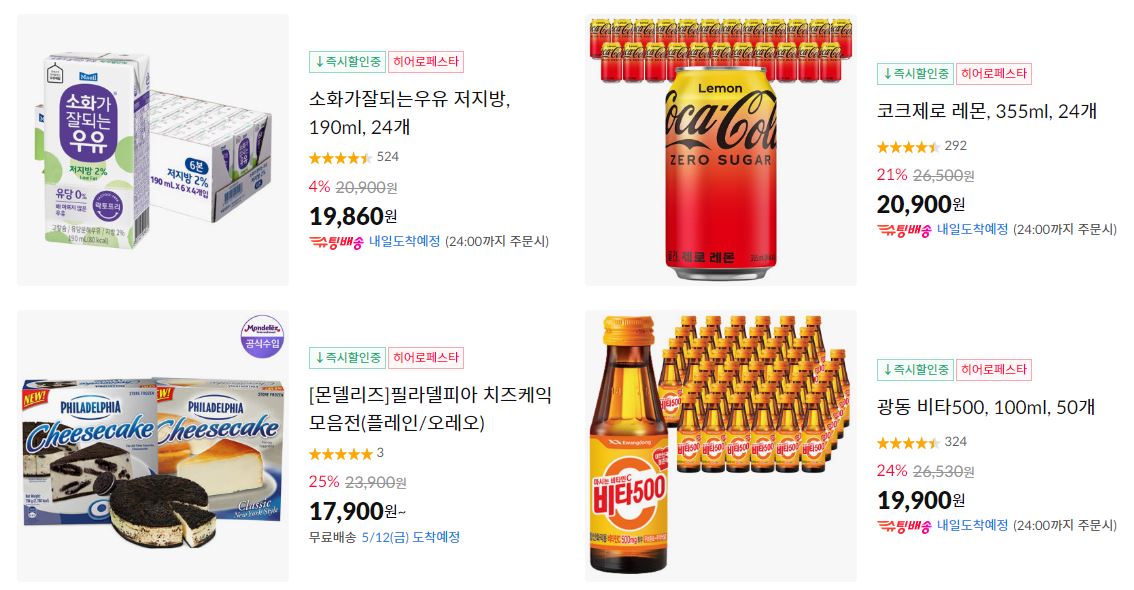Viewport: 1134px width, 590px height.
Task: Click the 19,860원 price on milk item
Action: click(353, 216)
